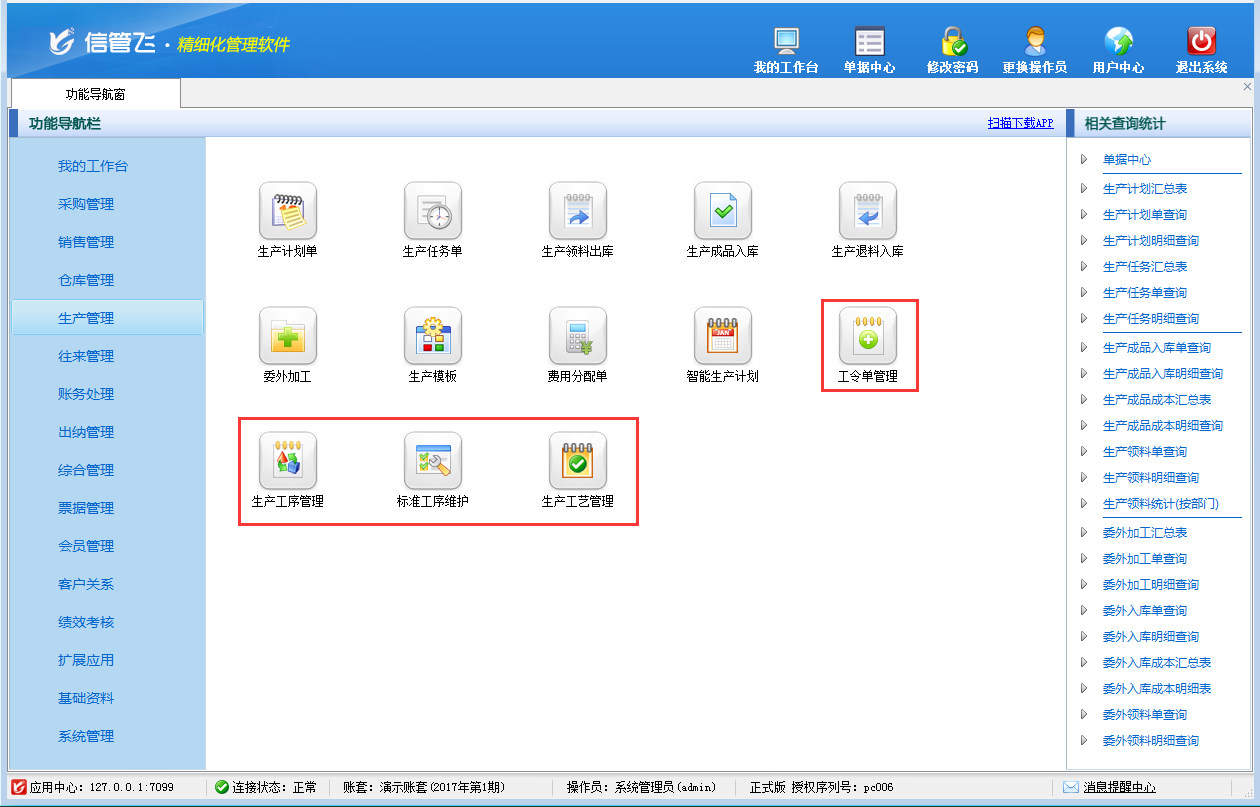Select 仓库管理 in the navigation sidebar
This screenshot has height=807, width=1260.
tap(86, 280)
